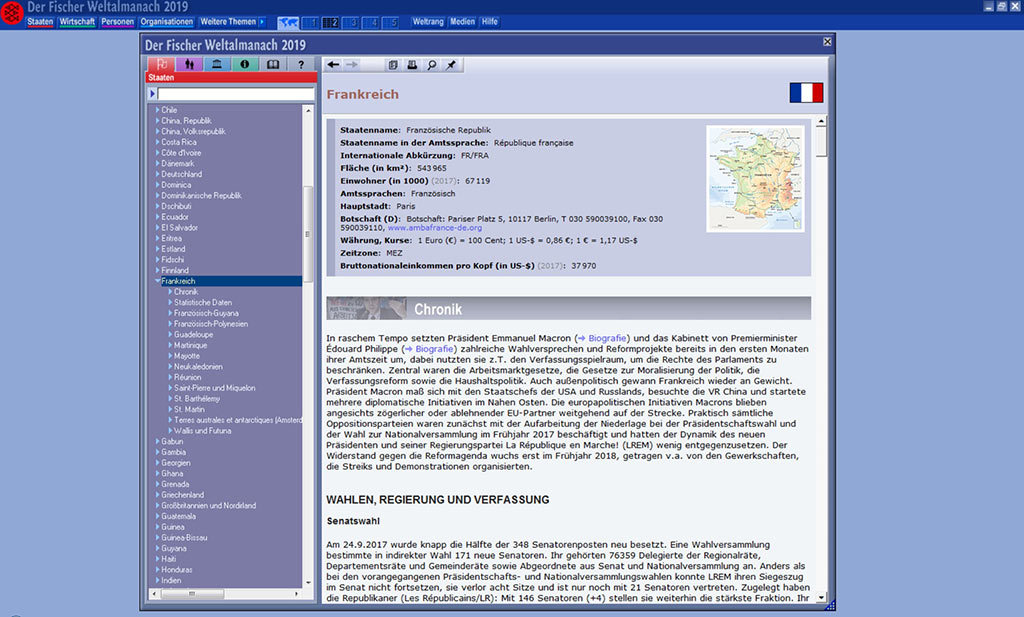Viewport: 1024px width, 617px height.
Task: Open the blue Organisationen building tab icon
Action: pyautogui.click(x=217, y=64)
